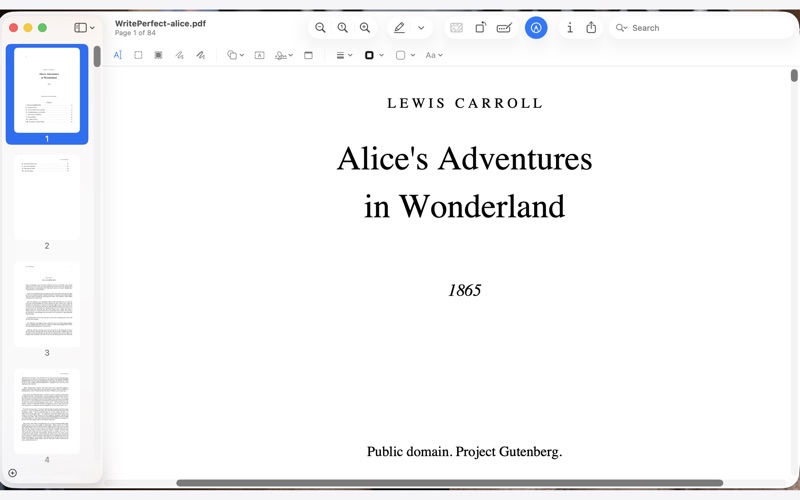This screenshot has width=800, height=500.
Task: Click into the Search field
Action: tap(702, 28)
